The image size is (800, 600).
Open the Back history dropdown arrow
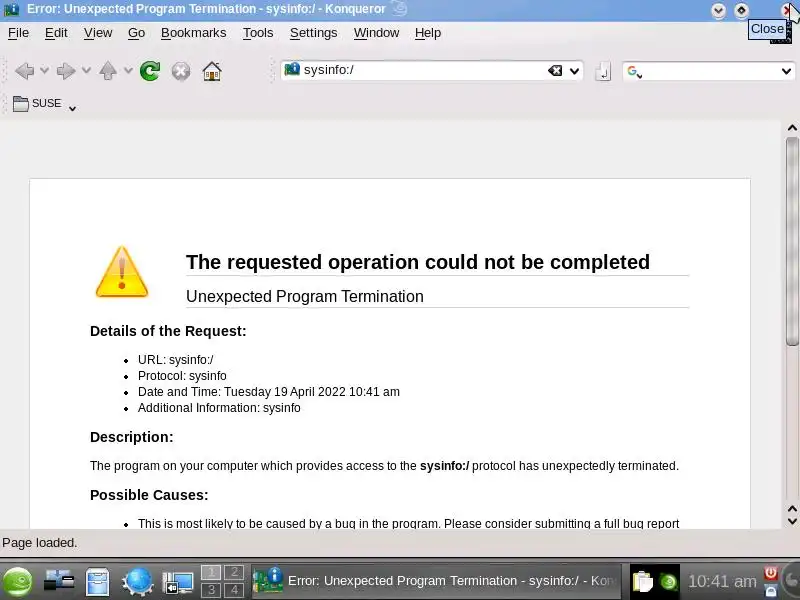click(44, 70)
